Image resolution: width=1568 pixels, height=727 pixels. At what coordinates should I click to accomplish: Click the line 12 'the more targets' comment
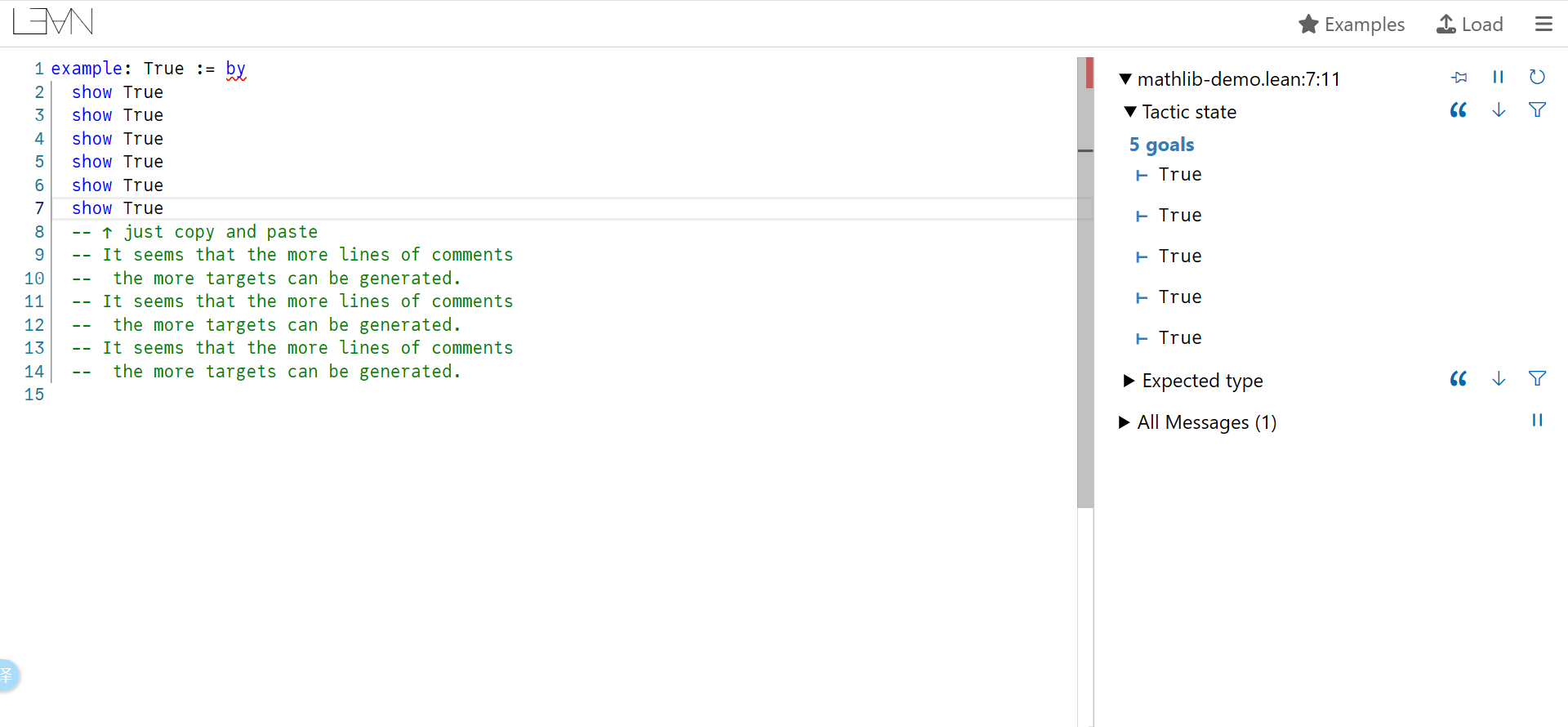(266, 325)
